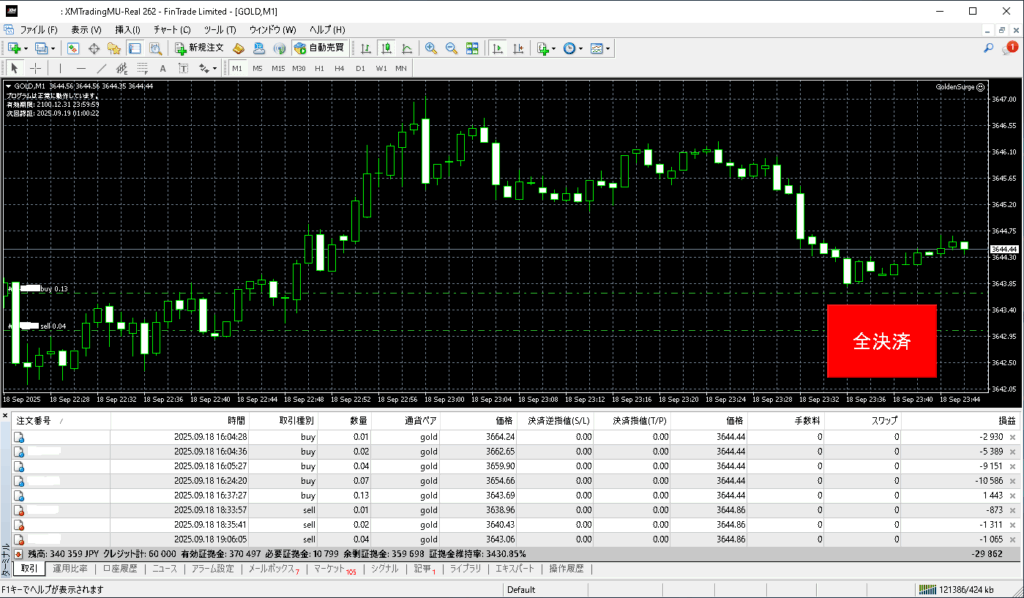This screenshot has height=598, width=1024.
Task: Open the search icon at top right
Action: pos(988,48)
